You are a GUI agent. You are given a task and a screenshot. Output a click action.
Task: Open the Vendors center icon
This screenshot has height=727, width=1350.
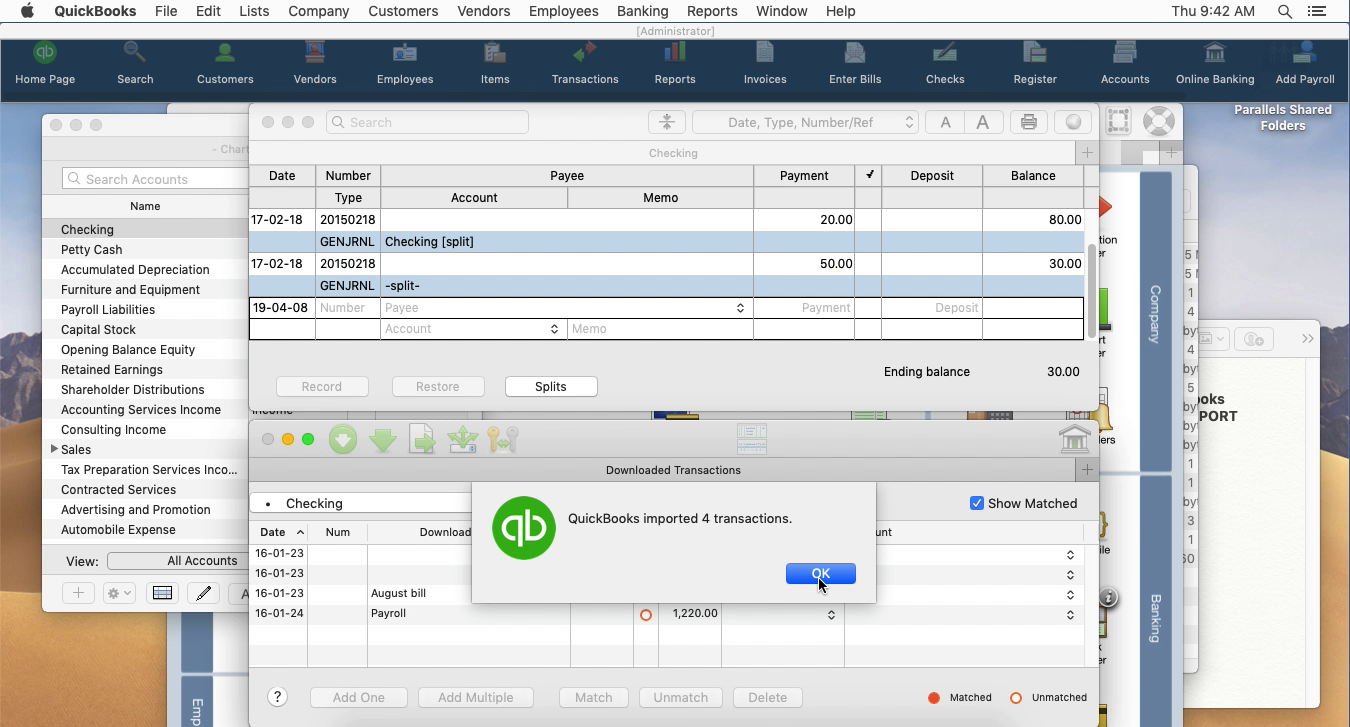point(315,63)
